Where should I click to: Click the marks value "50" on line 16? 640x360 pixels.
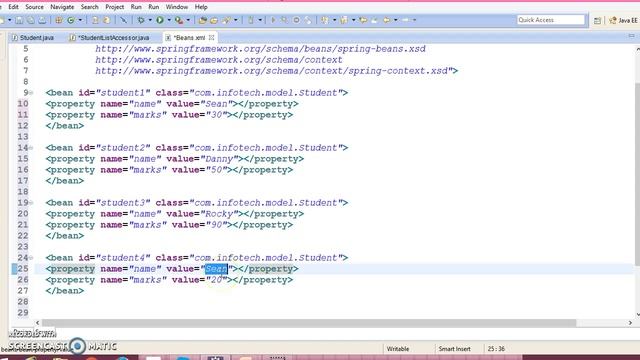coord(216,170)
